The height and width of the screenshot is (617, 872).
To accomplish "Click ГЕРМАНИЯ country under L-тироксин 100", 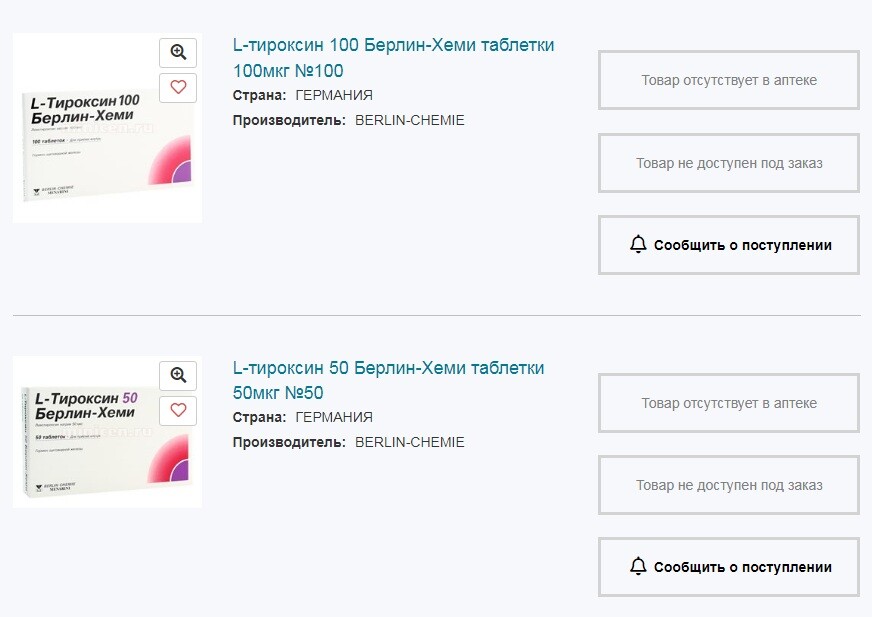I will coord(334,95).
